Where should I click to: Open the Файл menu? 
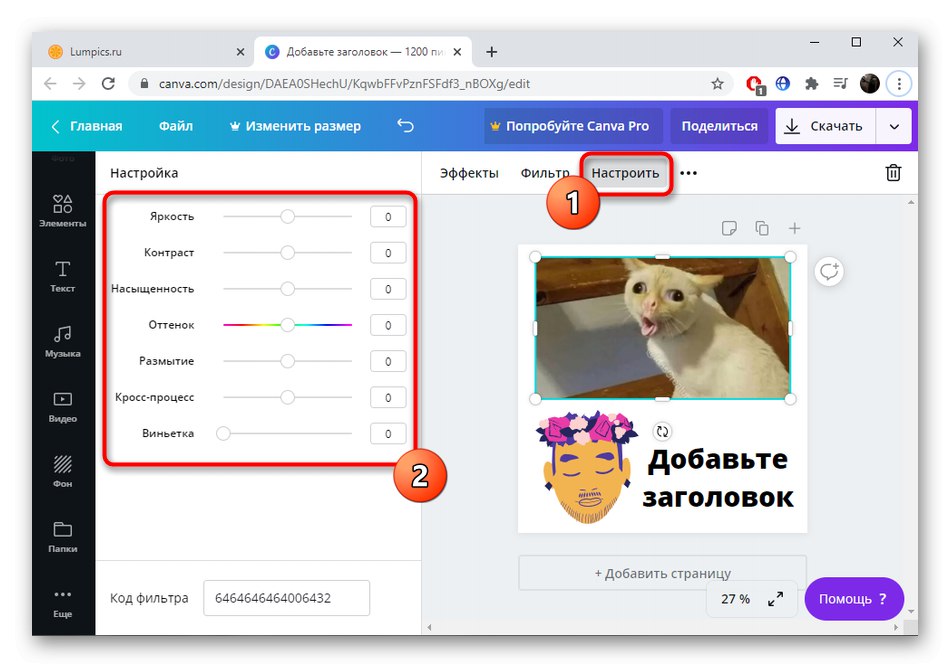tap(176, 126)
